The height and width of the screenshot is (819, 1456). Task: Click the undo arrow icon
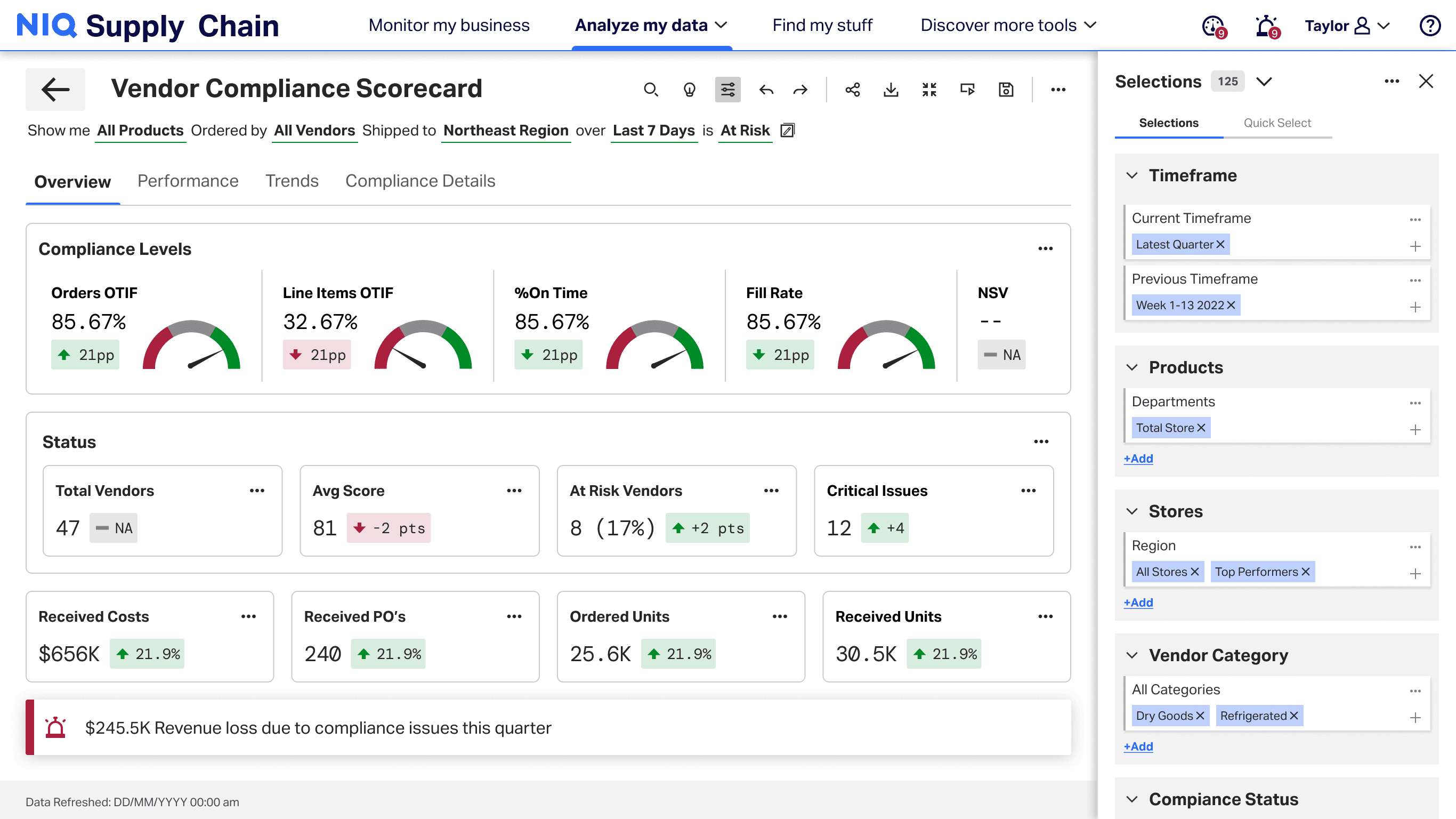766,90
